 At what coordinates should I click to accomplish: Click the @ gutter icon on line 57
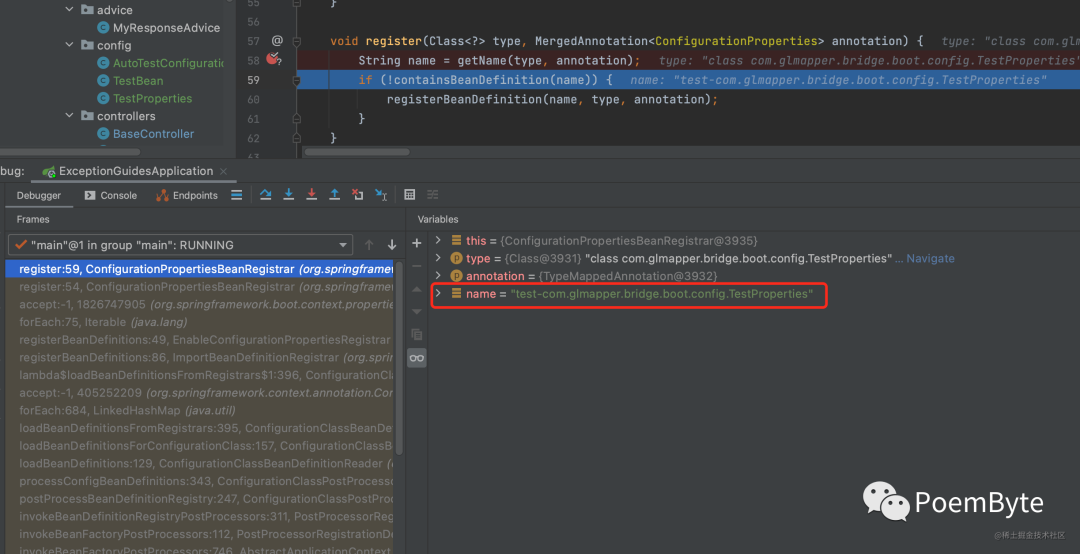point(277,41)
